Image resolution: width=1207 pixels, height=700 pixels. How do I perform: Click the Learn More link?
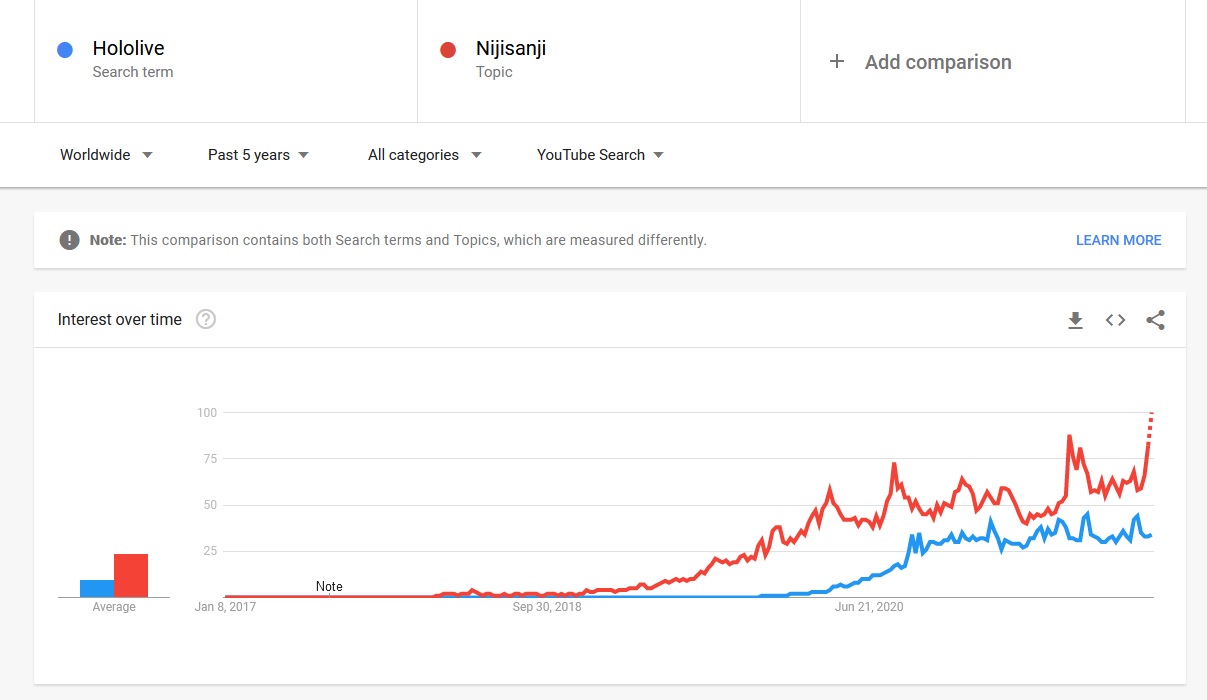click(1118, 240)
